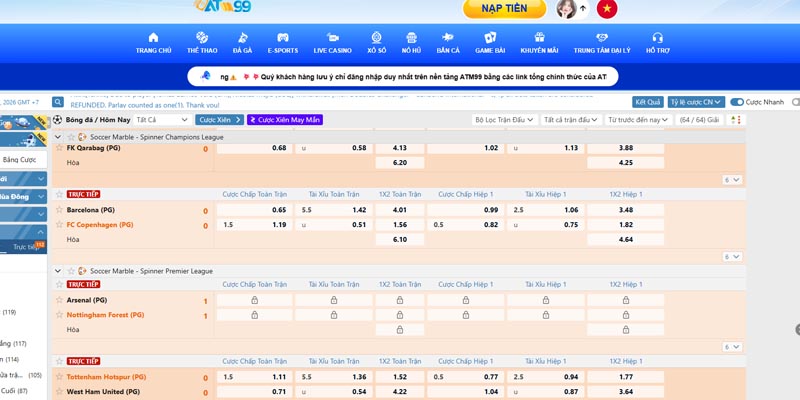Select the Cược Xiên May Mắn tab
The width and height of the screenshot is (800, 400).
(x=285, y=120)
